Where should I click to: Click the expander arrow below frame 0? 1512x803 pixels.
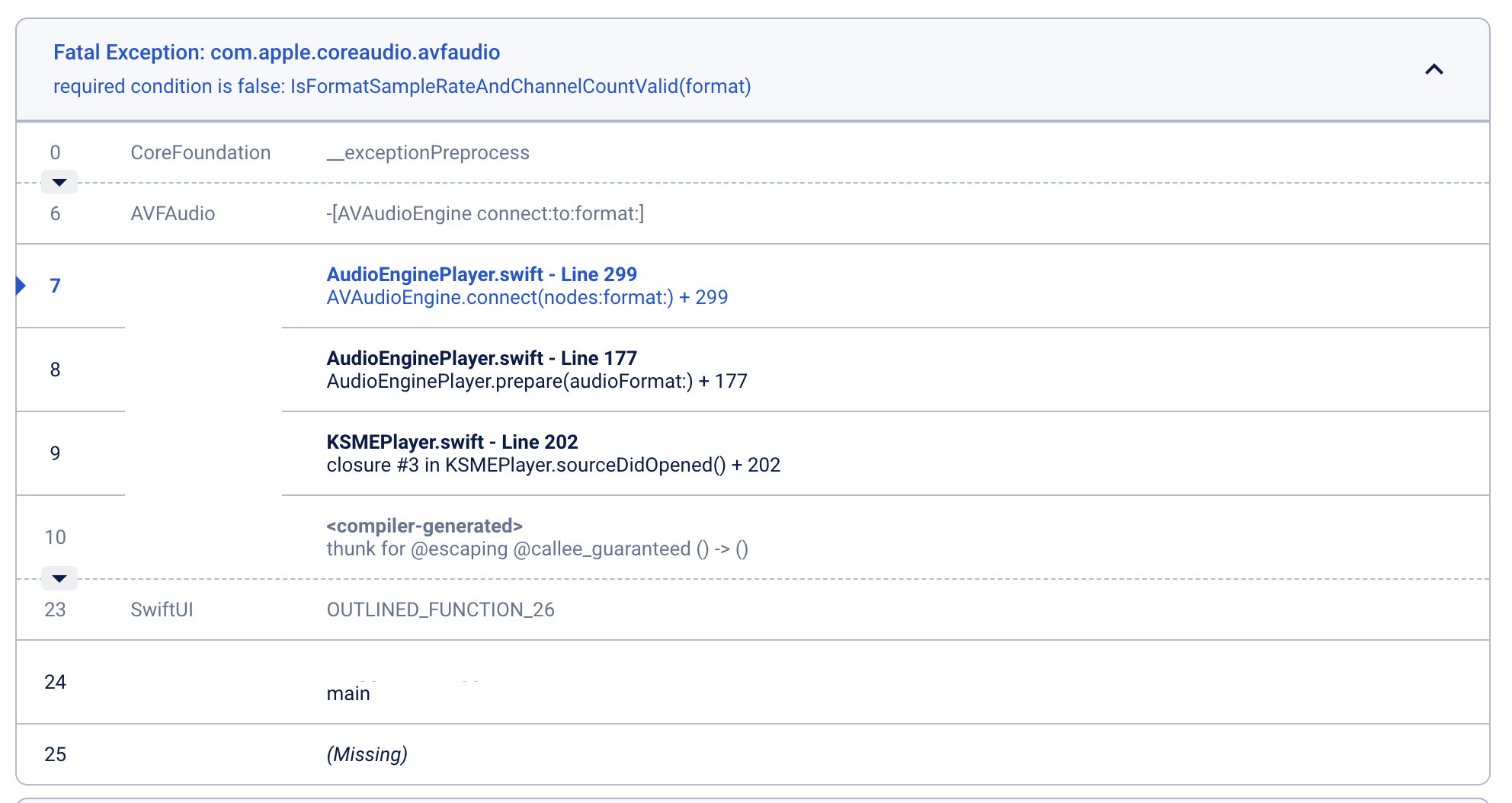click(x=59, y=182)
